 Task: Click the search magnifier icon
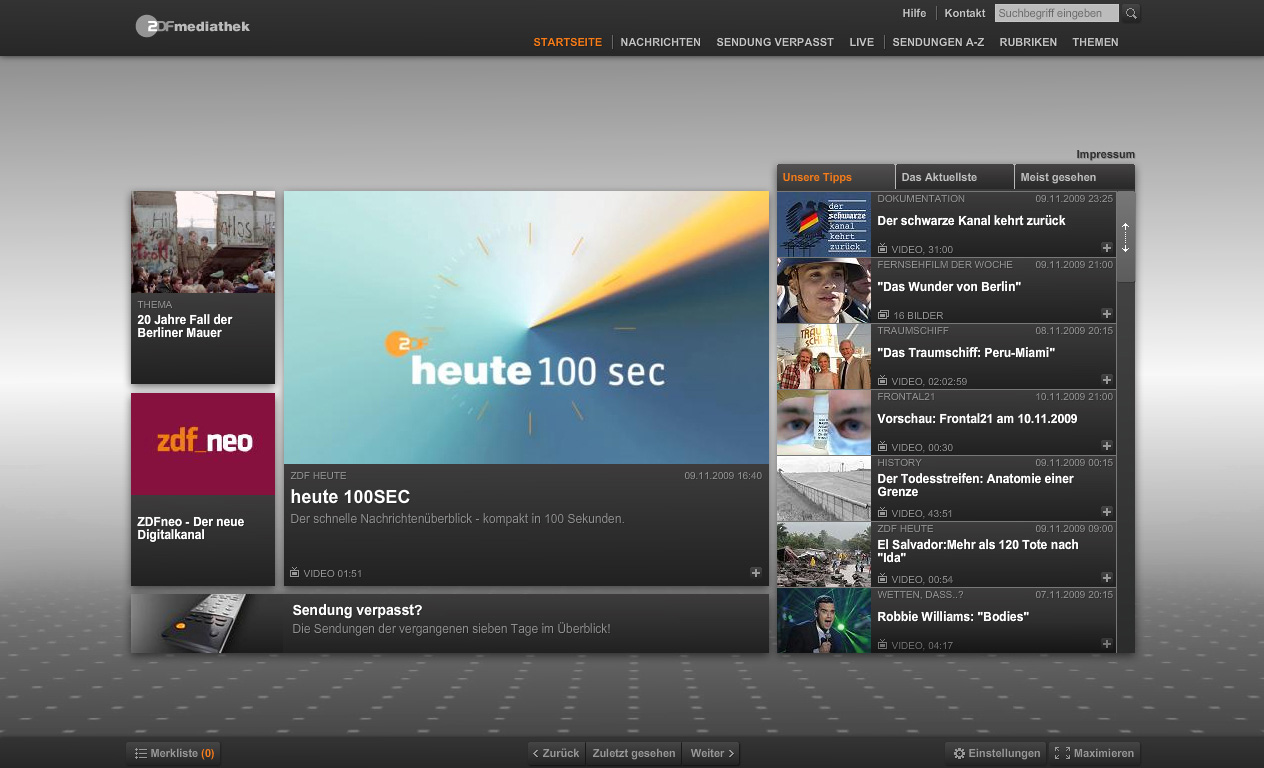pyautogui.click(x=1131, y=13)
